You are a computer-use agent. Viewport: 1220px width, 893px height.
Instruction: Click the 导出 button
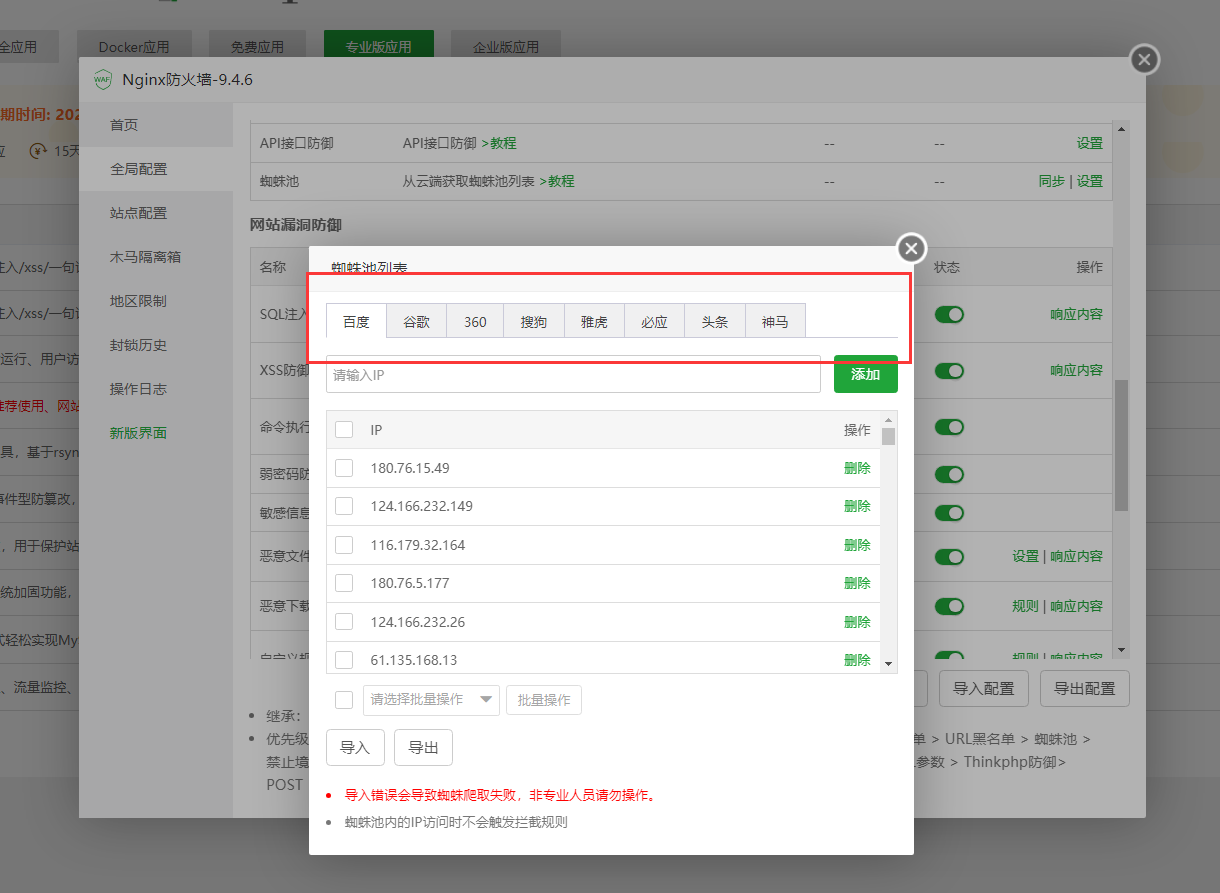tap(423, 748)
